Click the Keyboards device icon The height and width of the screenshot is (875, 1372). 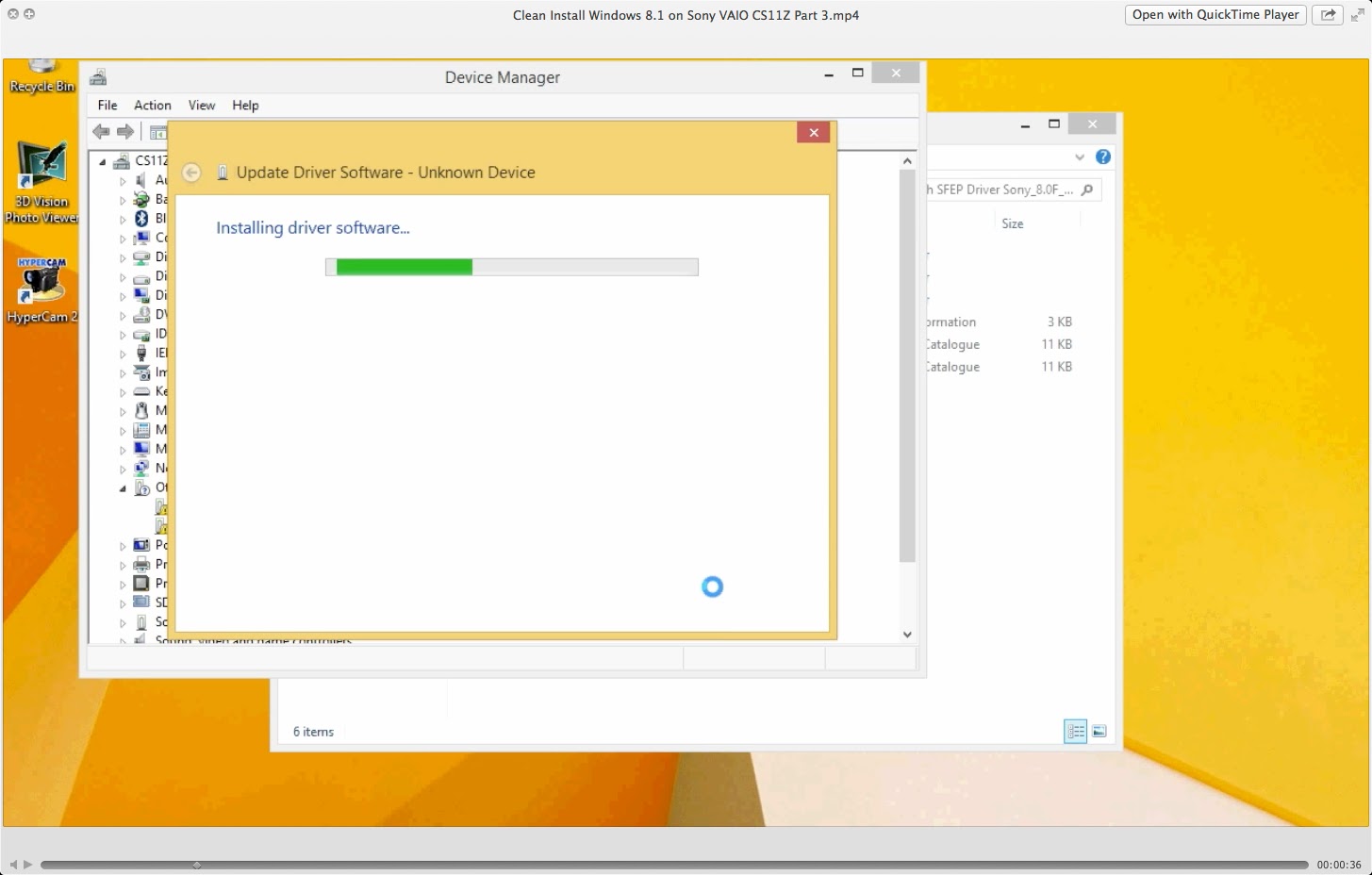click(x=141, y=391)
